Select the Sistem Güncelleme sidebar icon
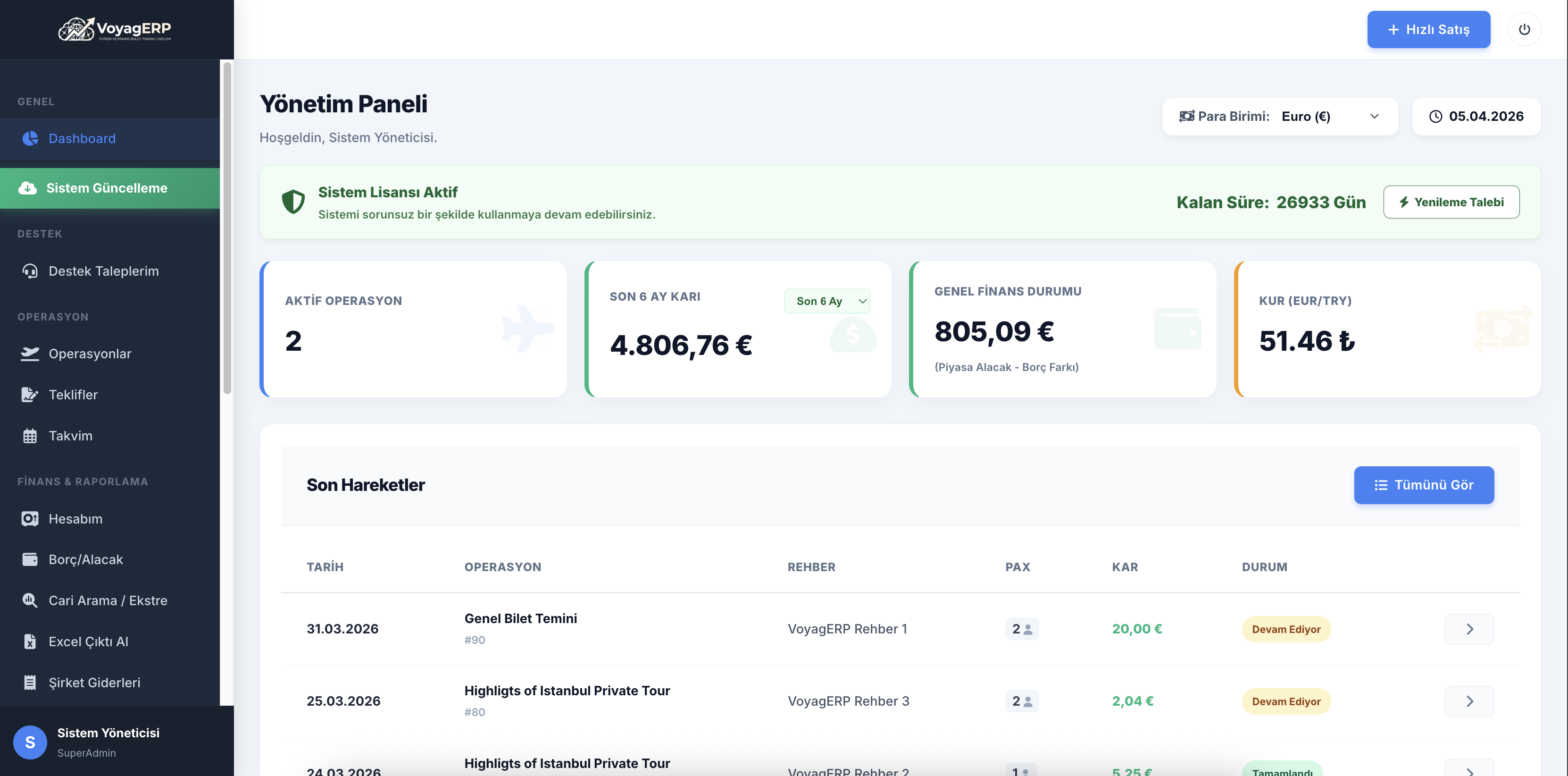Screen dimensions: 1568x776 click(29, 187)
